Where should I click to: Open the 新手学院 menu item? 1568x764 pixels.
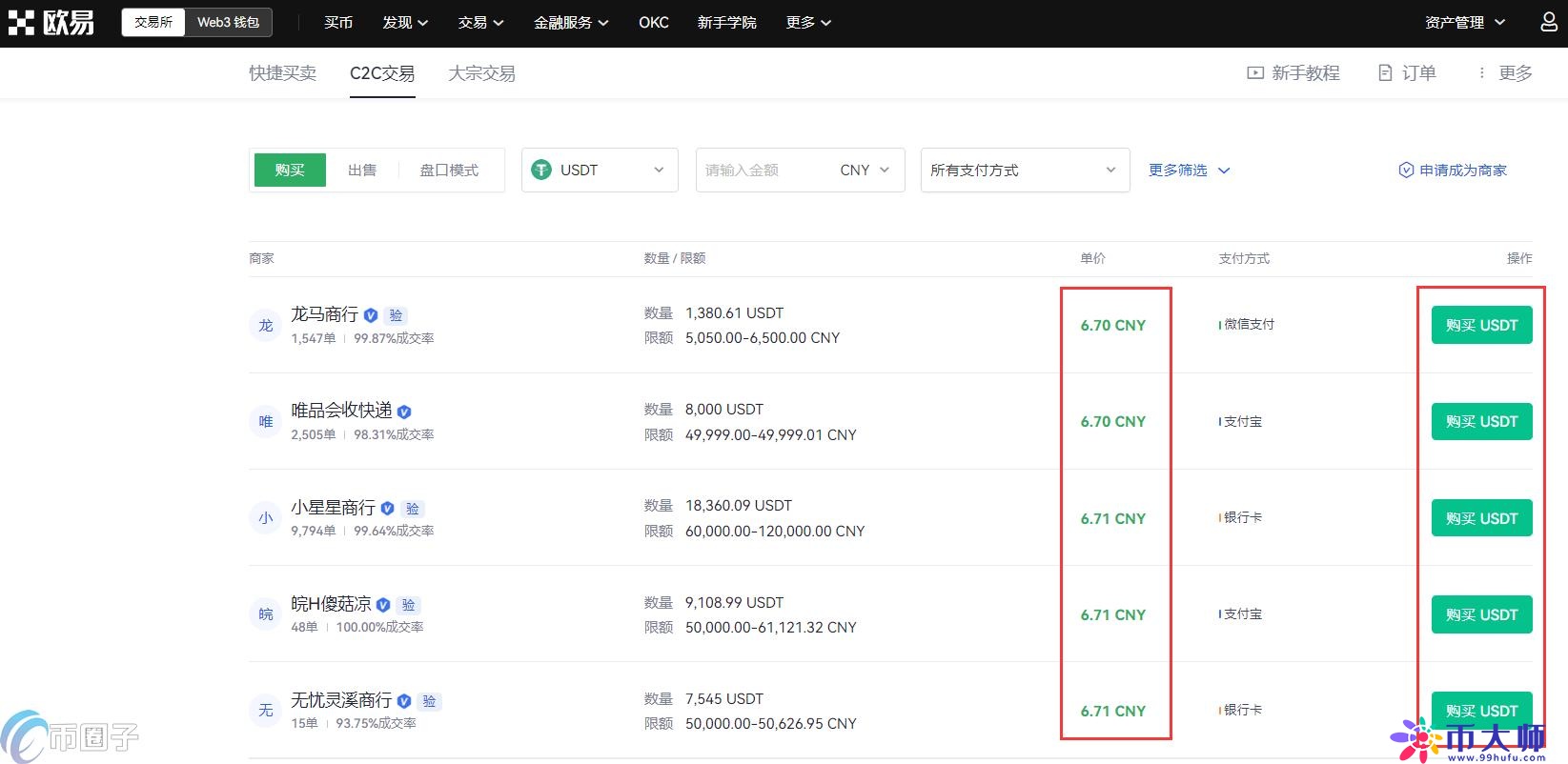(x=726, y=22)
